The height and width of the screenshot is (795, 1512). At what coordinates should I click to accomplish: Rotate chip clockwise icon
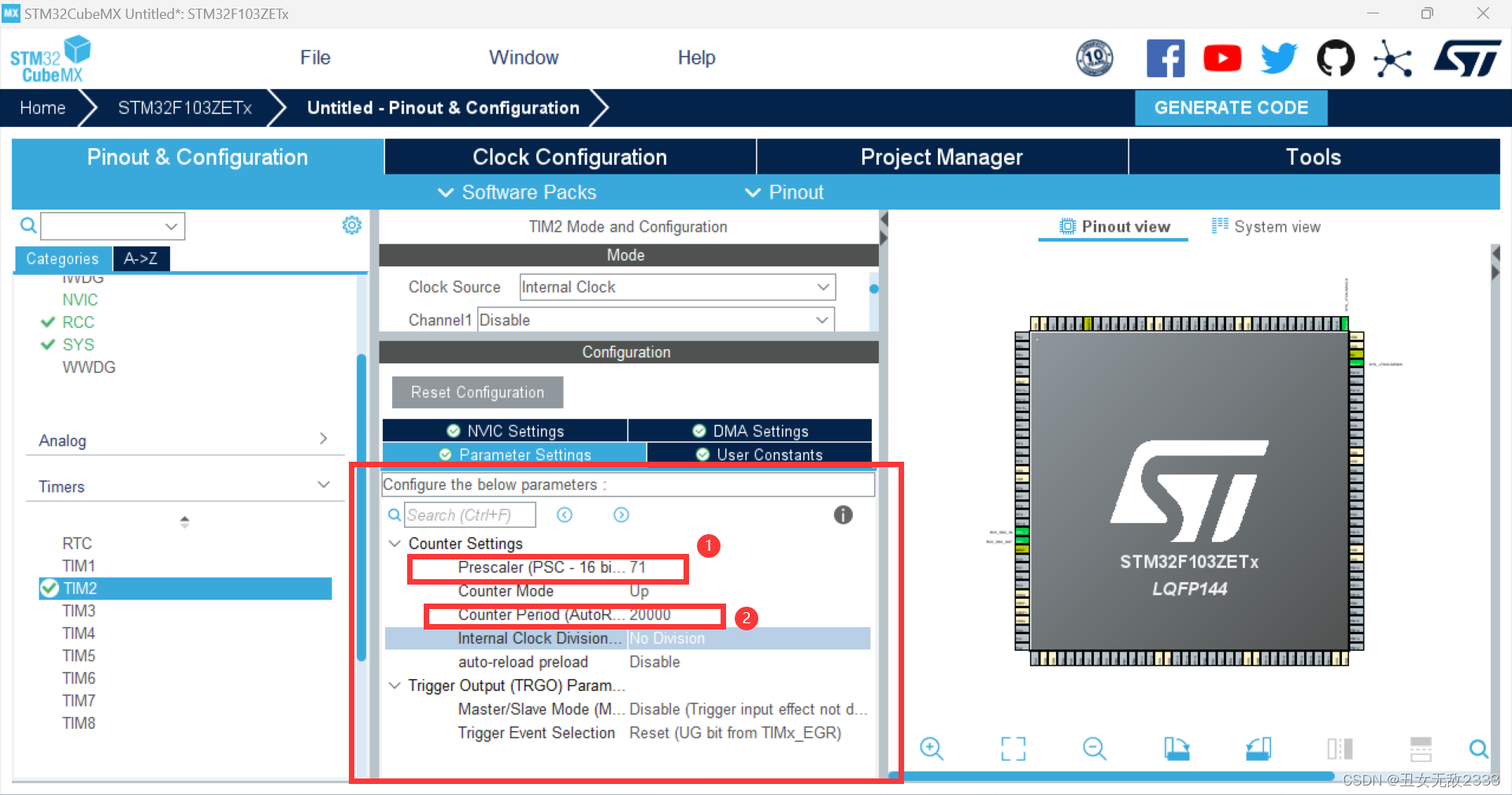pyautogui.click(x=1177, y=749)
